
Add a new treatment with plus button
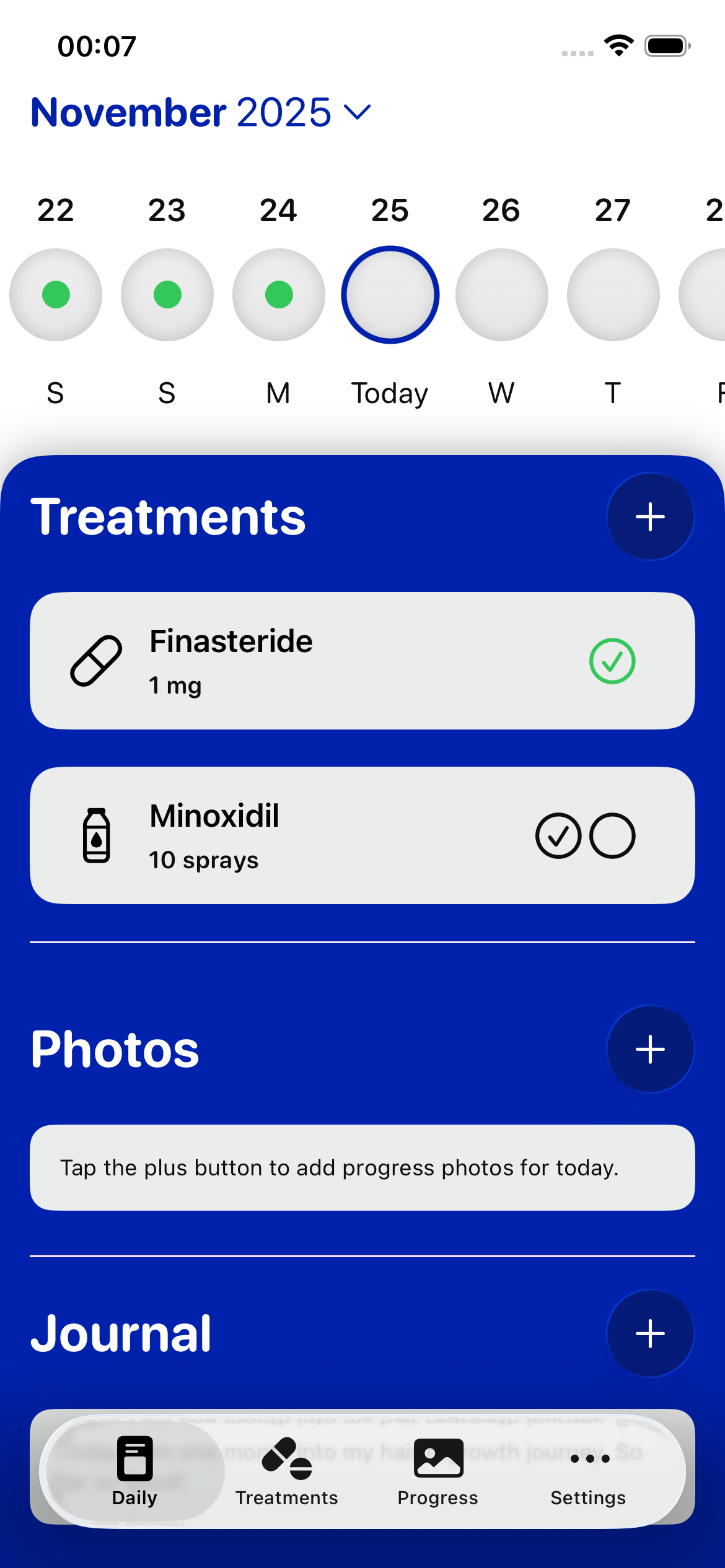click(650, 516)
